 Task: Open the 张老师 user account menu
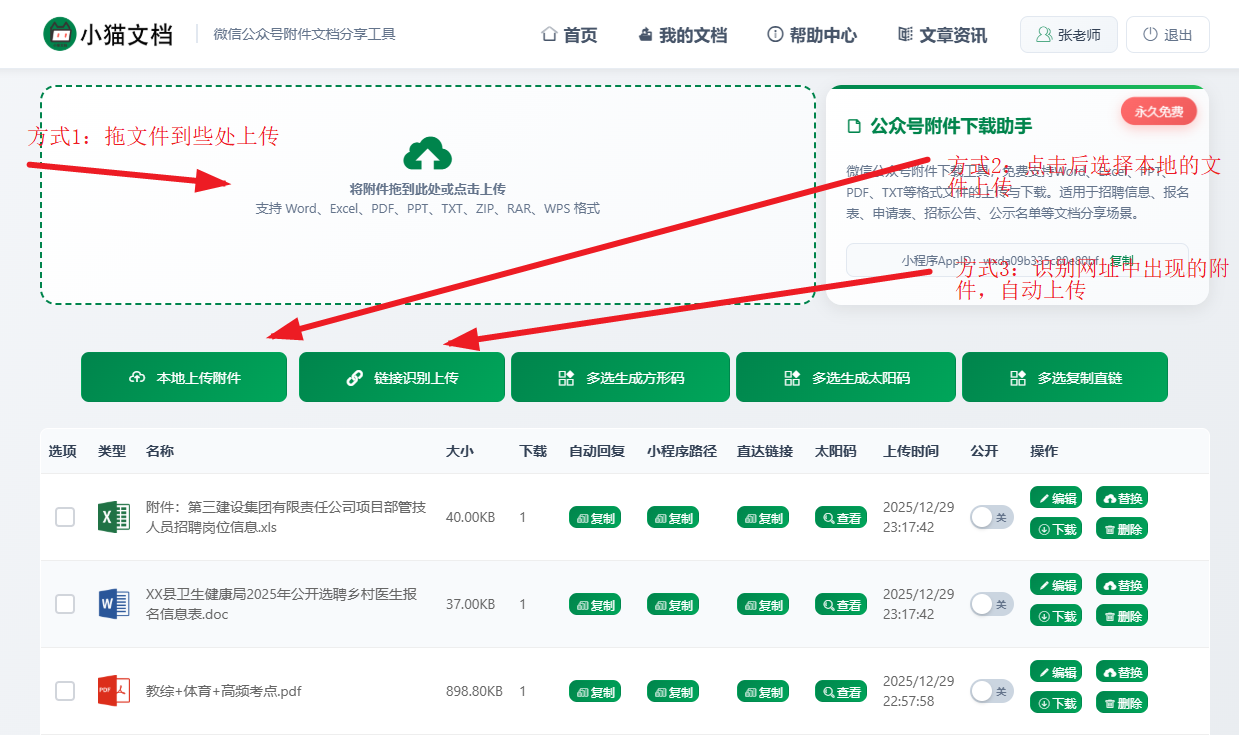click(1068, 35)
